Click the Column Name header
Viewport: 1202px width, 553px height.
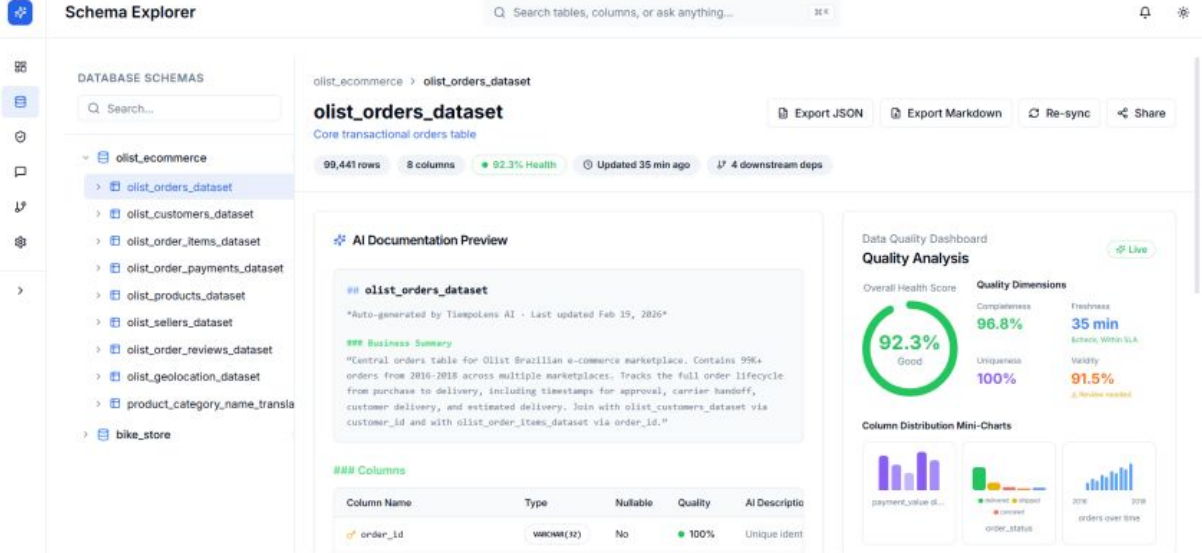(x=379, y=503)
